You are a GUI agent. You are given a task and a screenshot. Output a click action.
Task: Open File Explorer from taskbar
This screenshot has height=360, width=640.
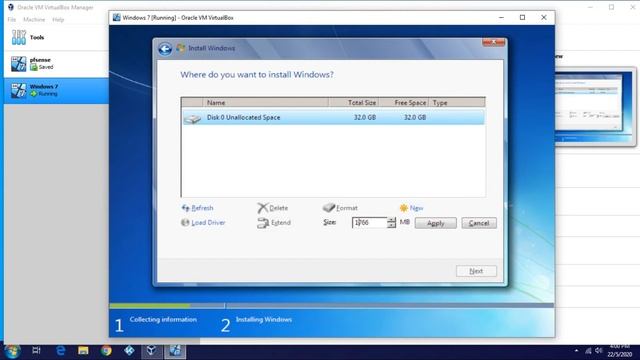(83, 351)
